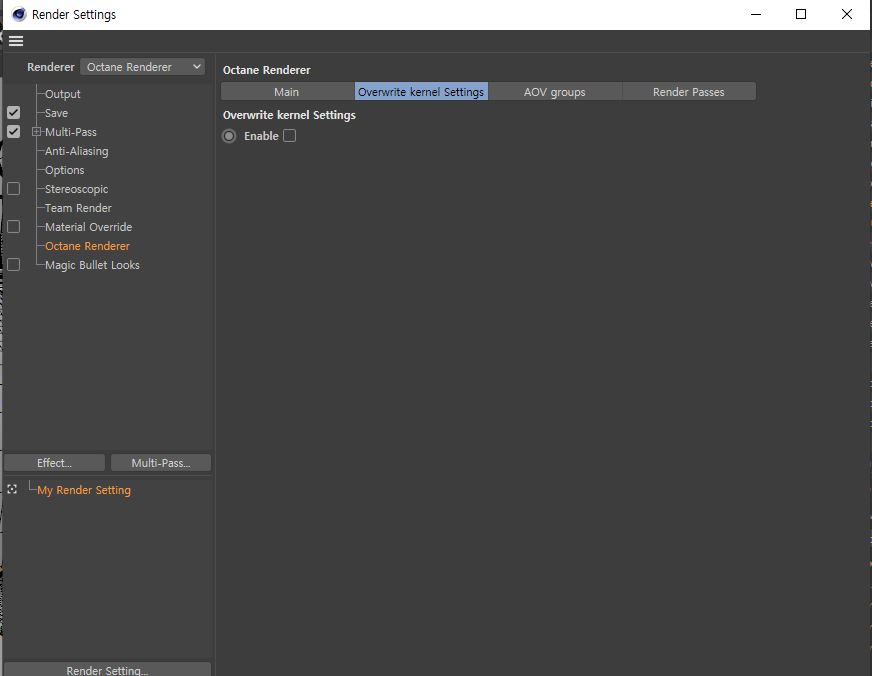
Task: Select My Render Setting preset
Action: [84, 490]
